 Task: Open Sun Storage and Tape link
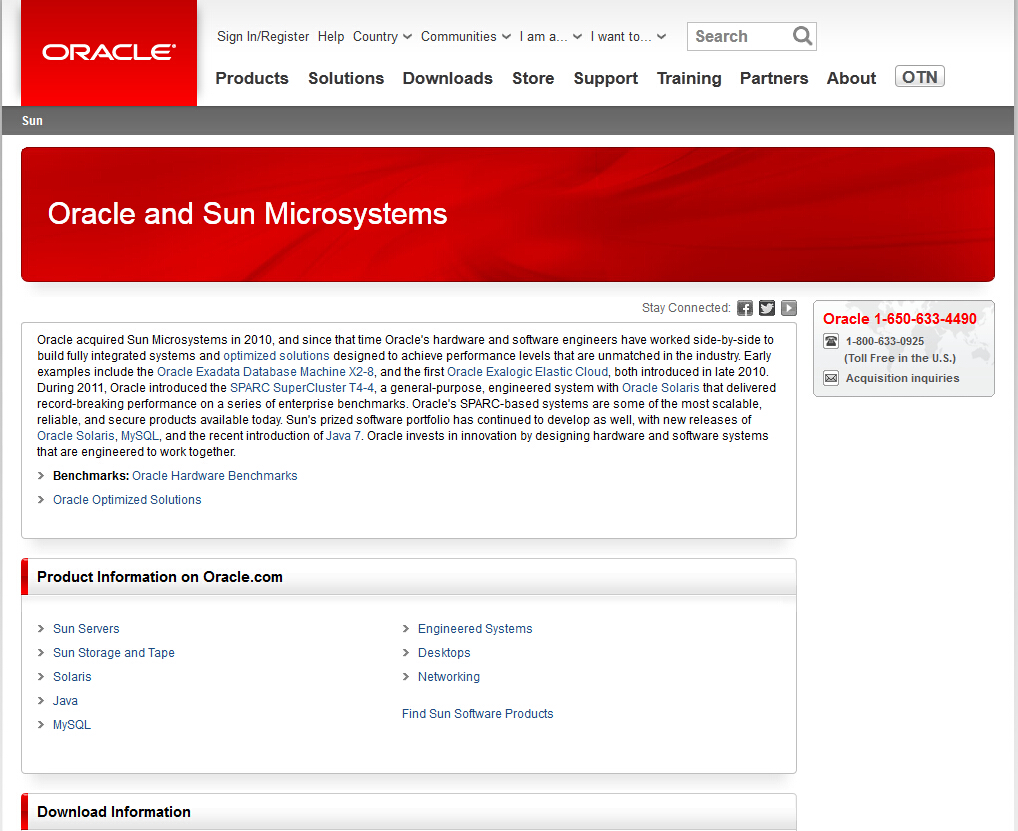point(114,652)
